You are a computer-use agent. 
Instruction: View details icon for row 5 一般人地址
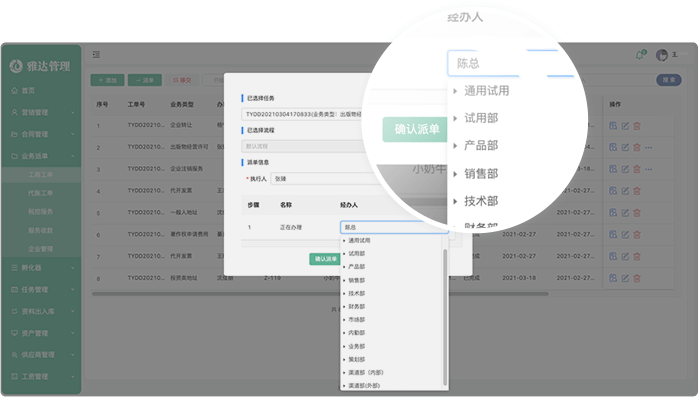click(613, 213)
